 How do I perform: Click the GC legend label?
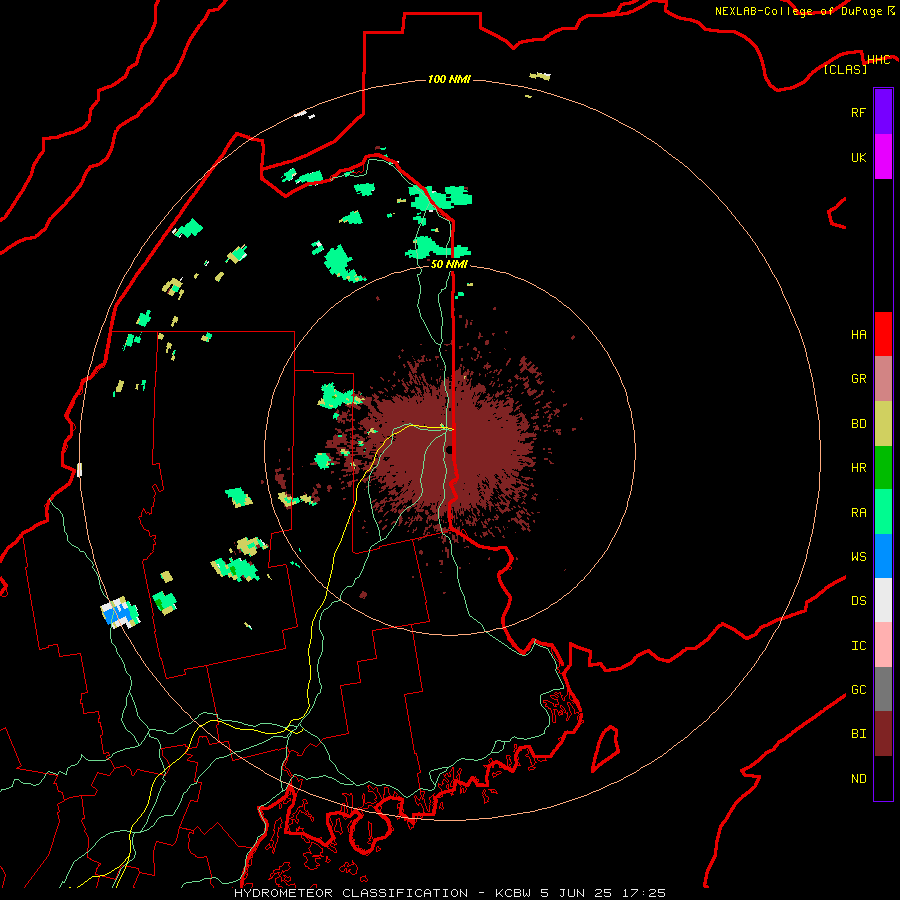[858, 689]
